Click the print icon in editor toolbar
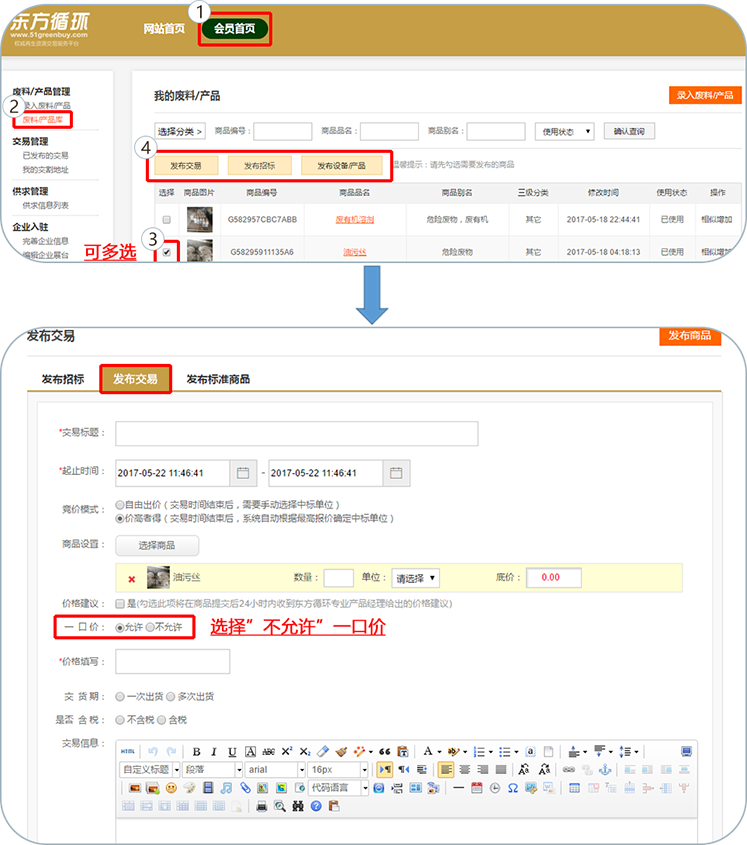Image resolution: width=747 pixels, height=845 pixels. (262, 805)
